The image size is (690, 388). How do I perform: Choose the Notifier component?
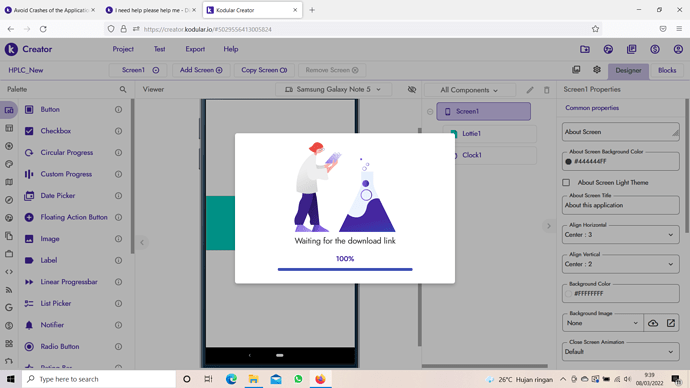[52, 325]
